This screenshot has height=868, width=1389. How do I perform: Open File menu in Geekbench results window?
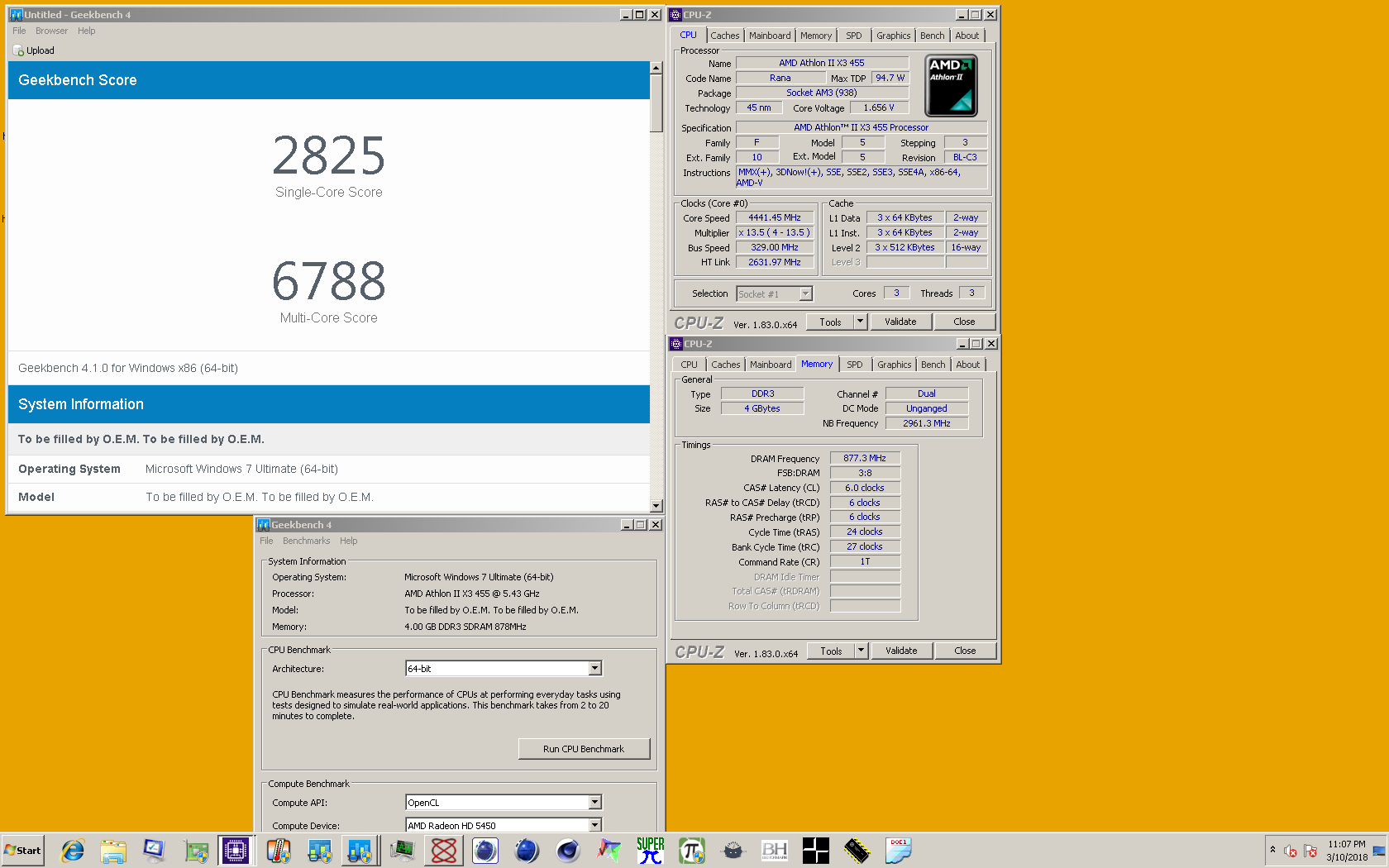click(19, 31)
